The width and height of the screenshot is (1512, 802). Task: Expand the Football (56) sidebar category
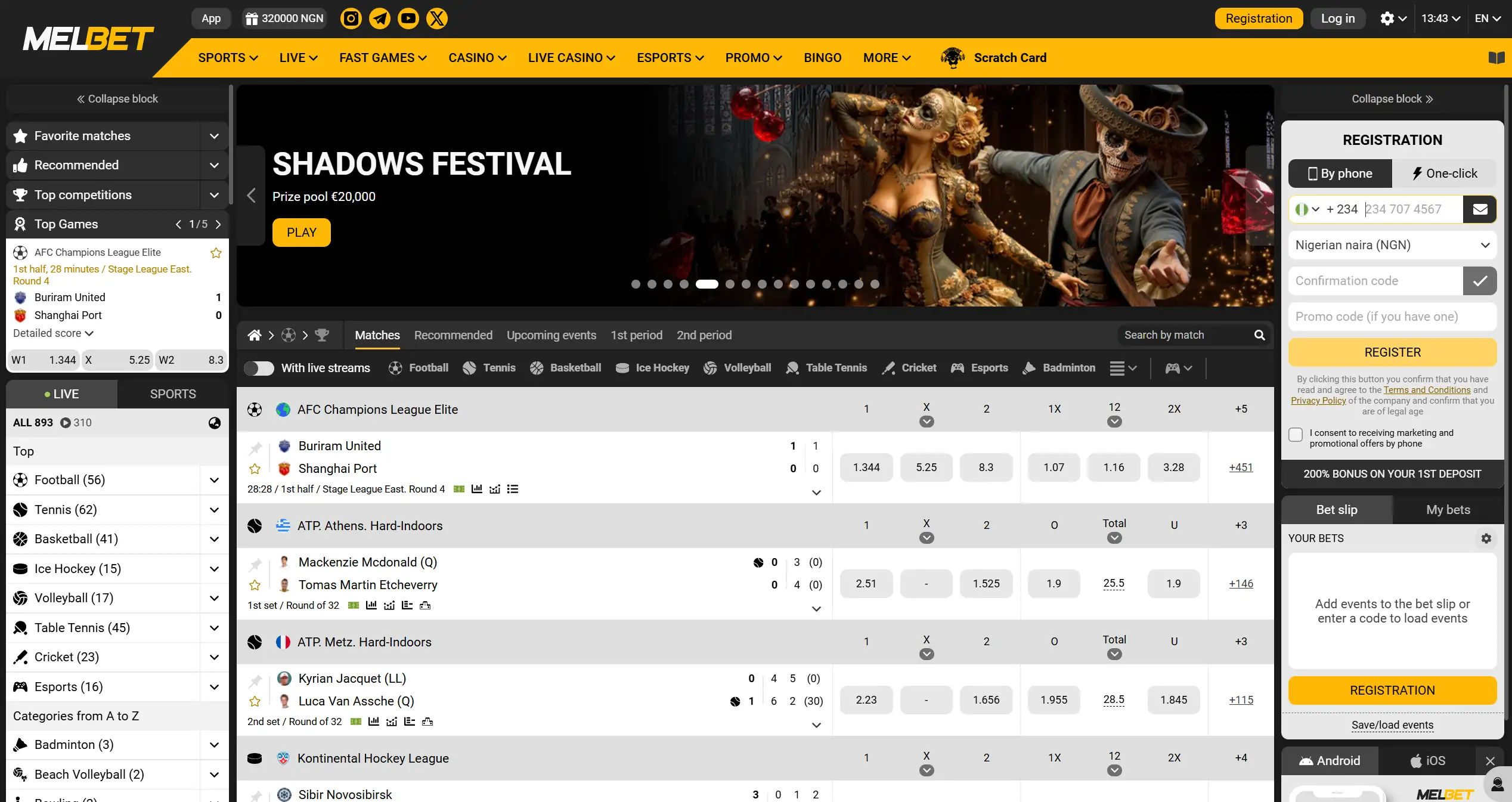point(214,480)
